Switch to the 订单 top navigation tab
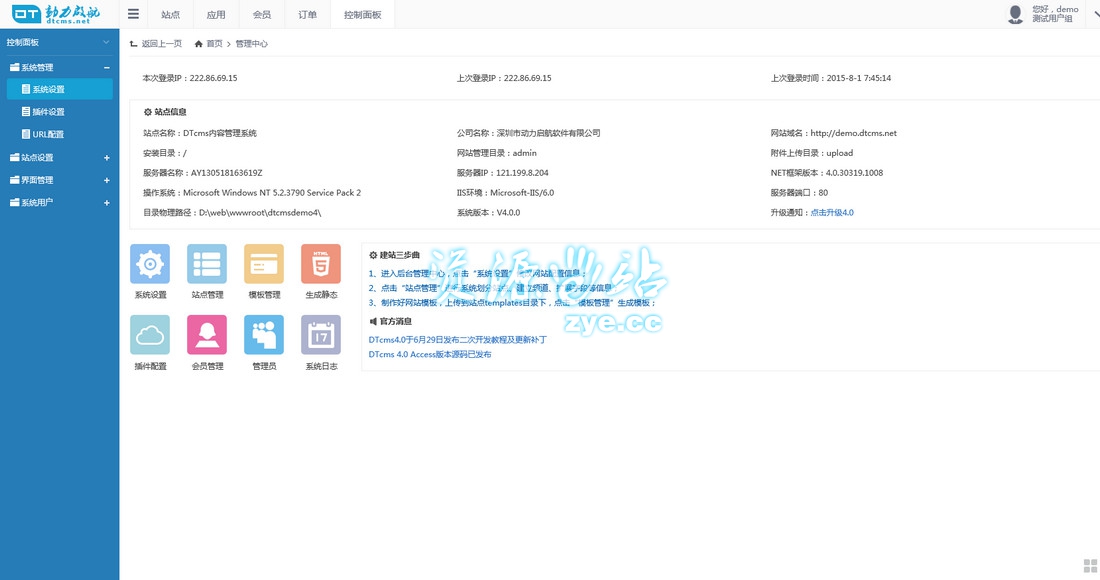 pos(307,15)
